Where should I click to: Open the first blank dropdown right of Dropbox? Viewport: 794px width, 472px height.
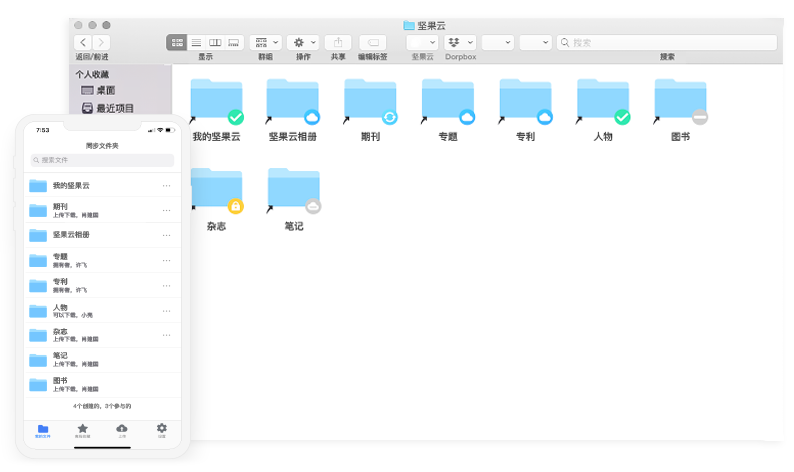tap(497, 43)
